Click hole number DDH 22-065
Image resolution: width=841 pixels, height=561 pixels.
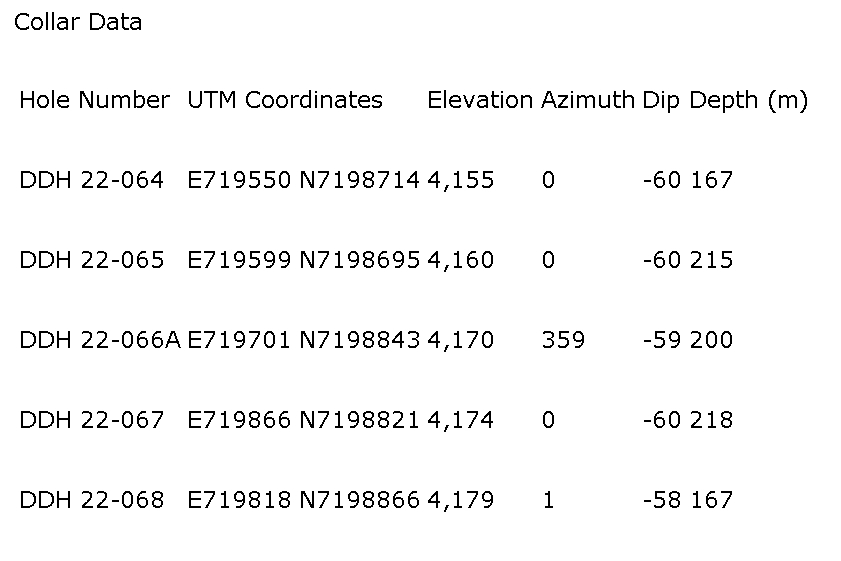point(91,260)
